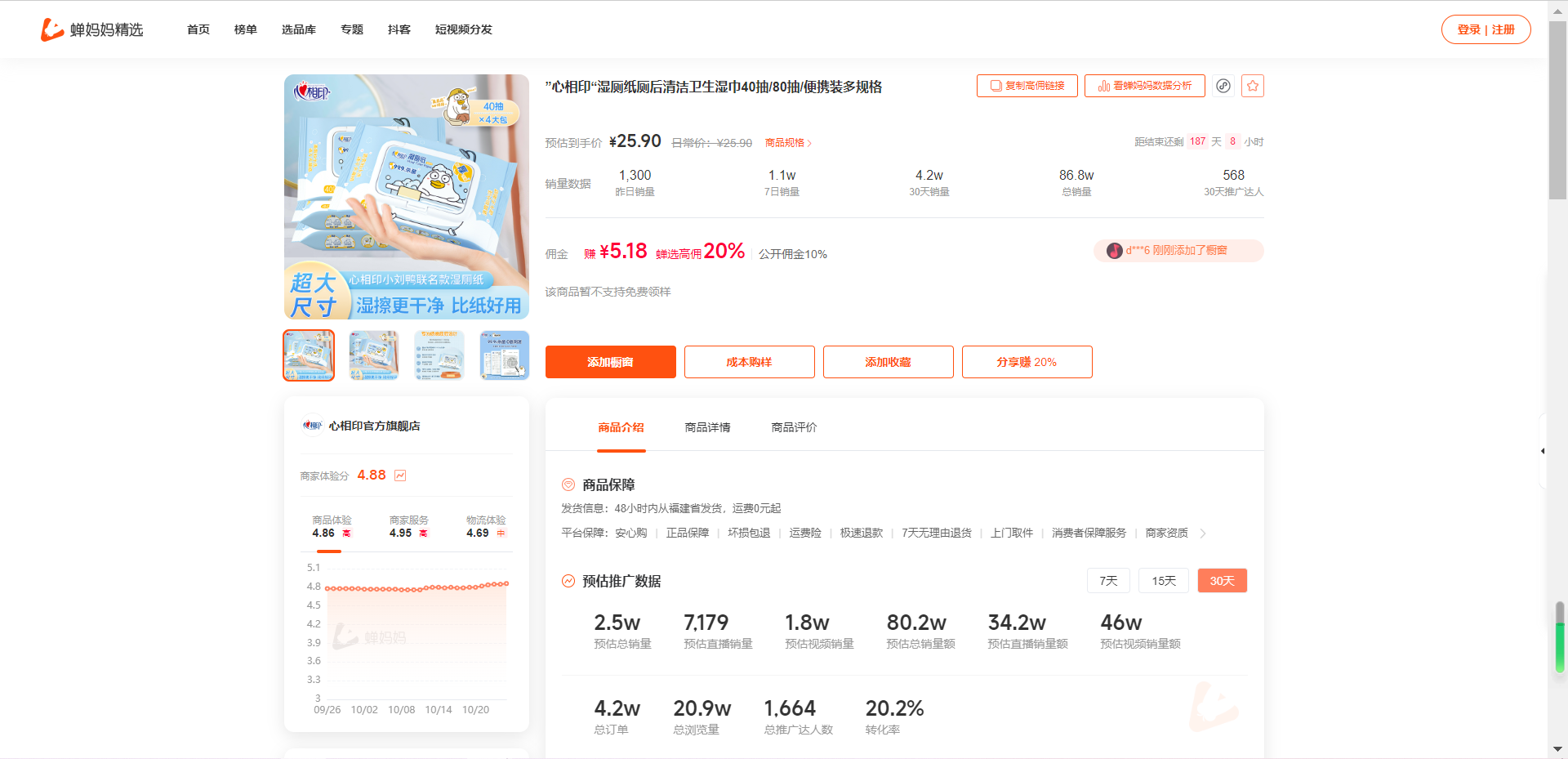Click the 安心购 guarantee link
The image size is (1568, 759).
(x=631, y=533)
